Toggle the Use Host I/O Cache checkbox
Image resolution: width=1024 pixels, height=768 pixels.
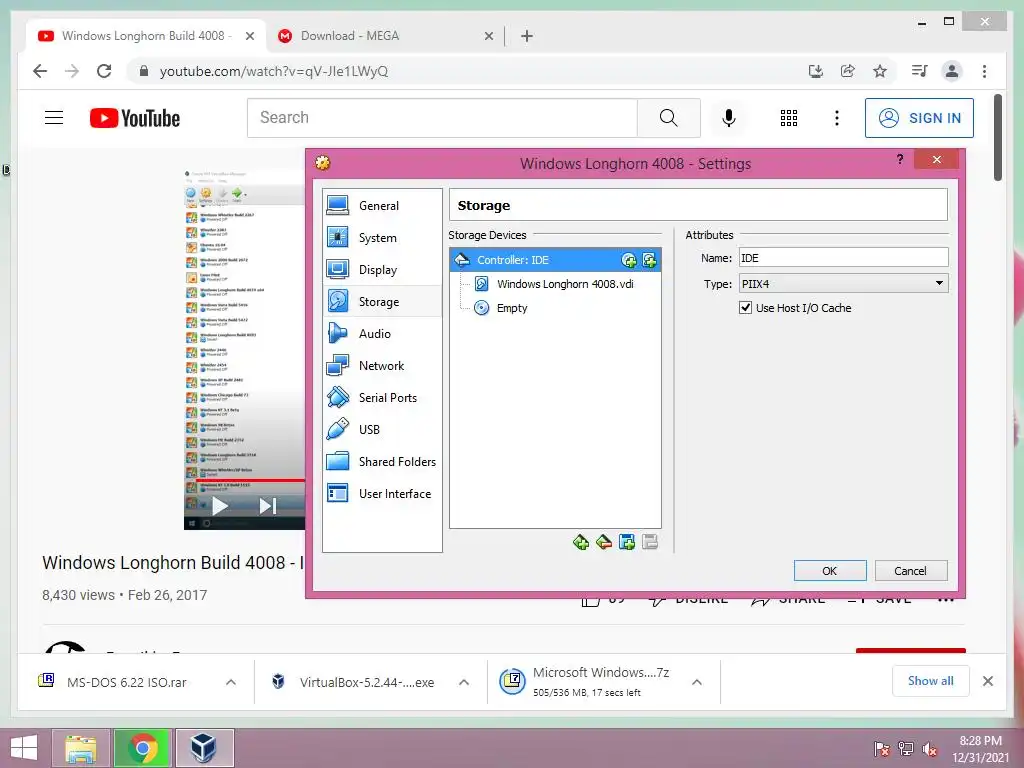745,308
